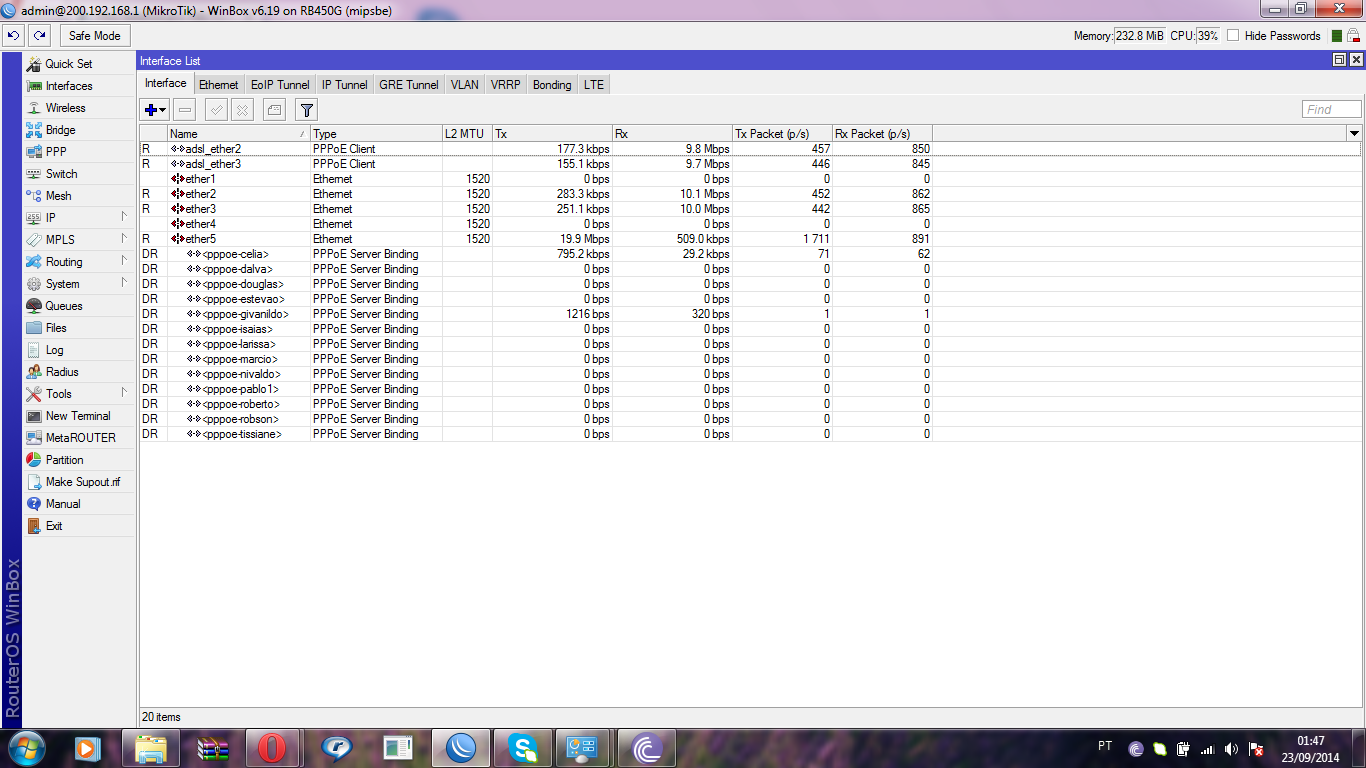Switch to the EoIP Tunnel tab

coord(280,85)
